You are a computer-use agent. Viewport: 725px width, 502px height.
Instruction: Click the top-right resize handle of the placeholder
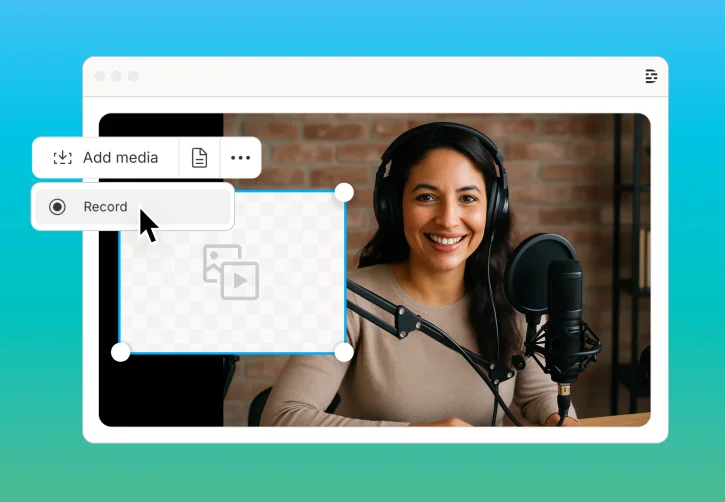[344, 192]
